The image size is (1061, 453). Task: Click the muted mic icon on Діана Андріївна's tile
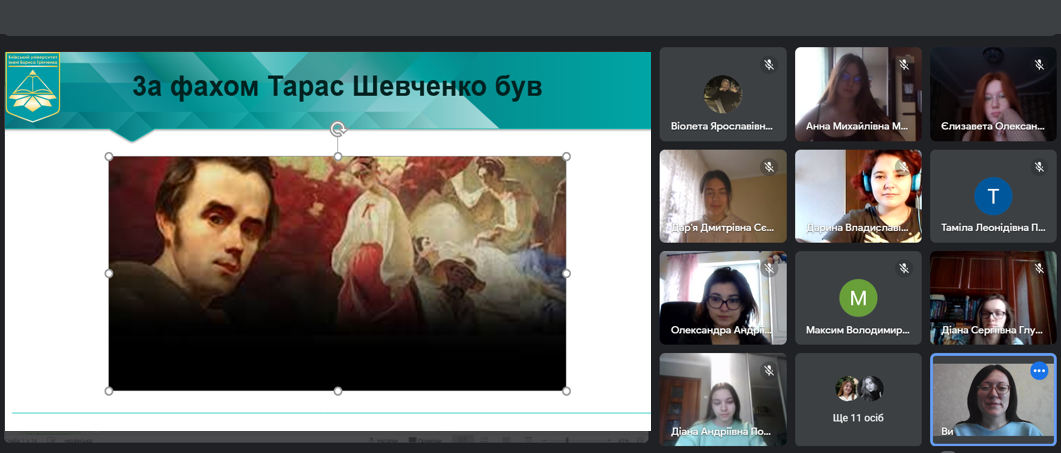tap(769, 370)
